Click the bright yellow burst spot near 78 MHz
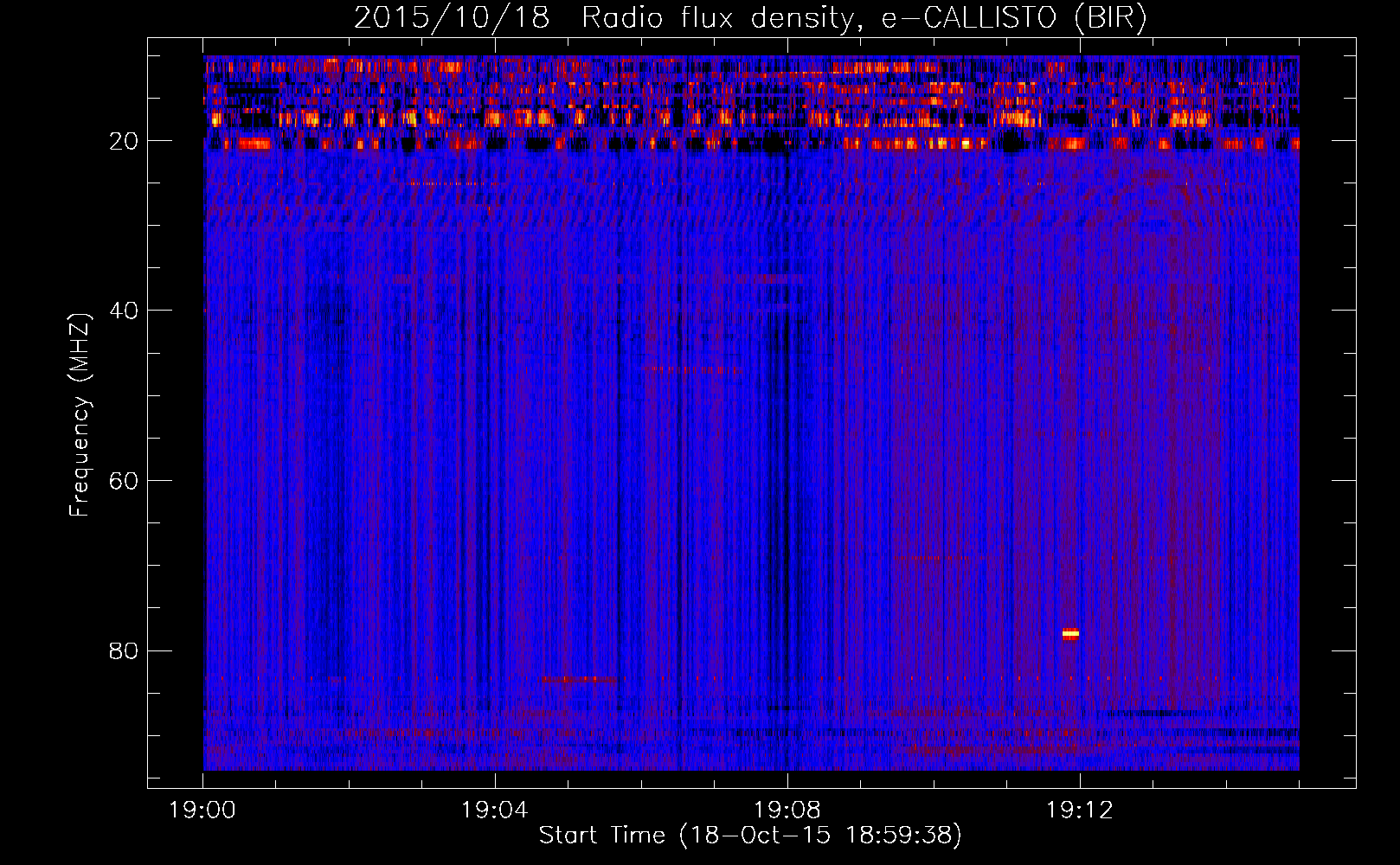The image size is (1400, 865). point(1070,634)
